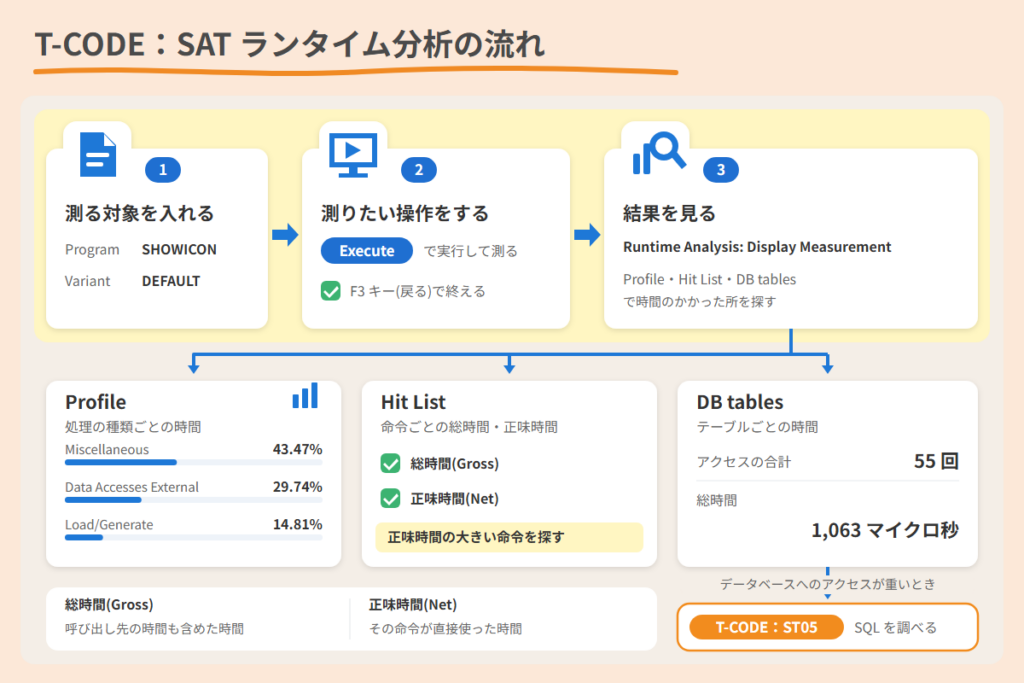The height and width of the screenshot is (683, 1024).
Task: Click the Profile card title
Action: tap(95, 402)
